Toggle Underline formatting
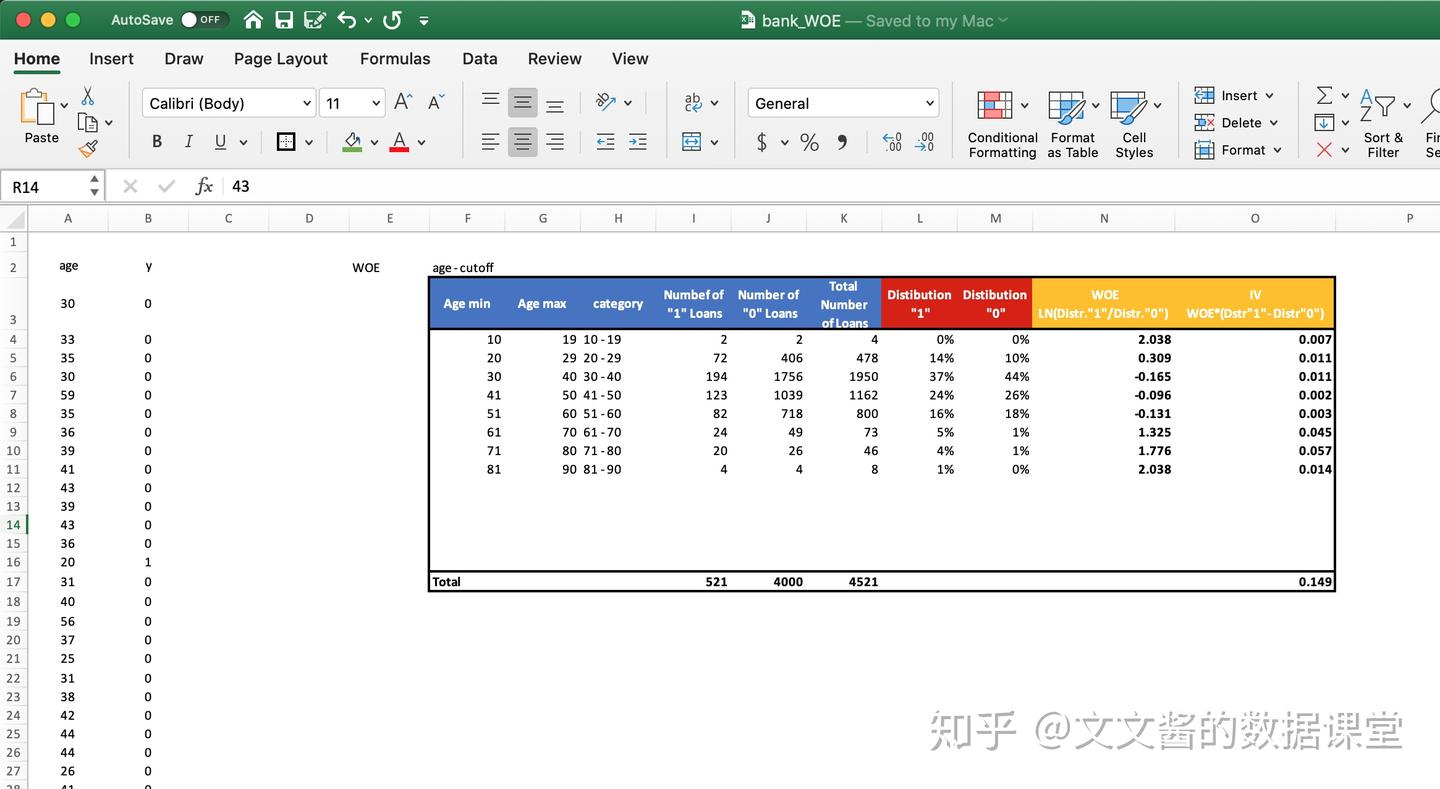 (218, 141)
